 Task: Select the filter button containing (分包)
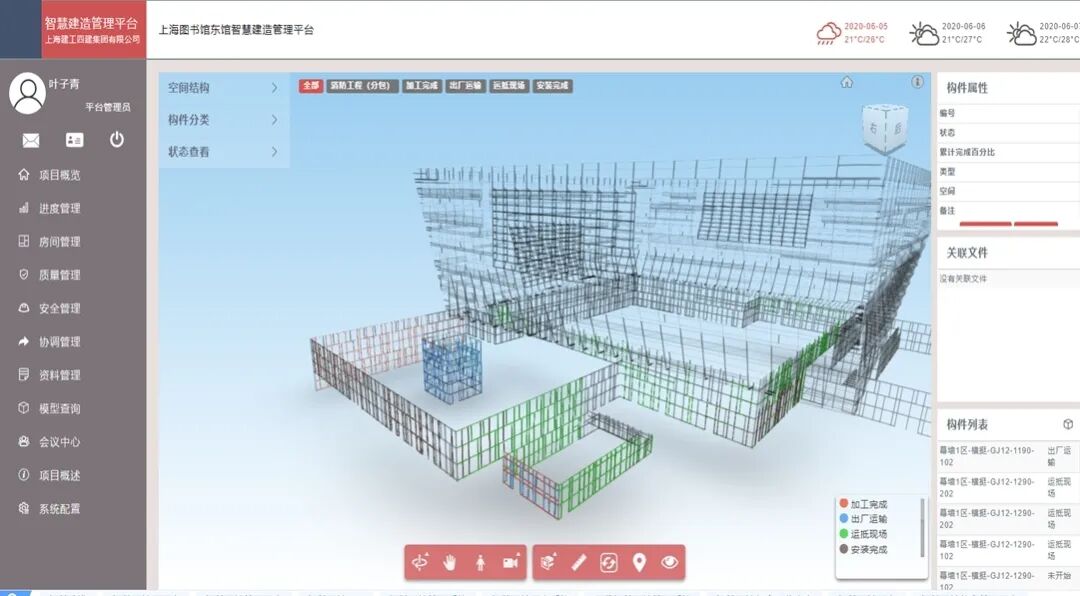362,85
